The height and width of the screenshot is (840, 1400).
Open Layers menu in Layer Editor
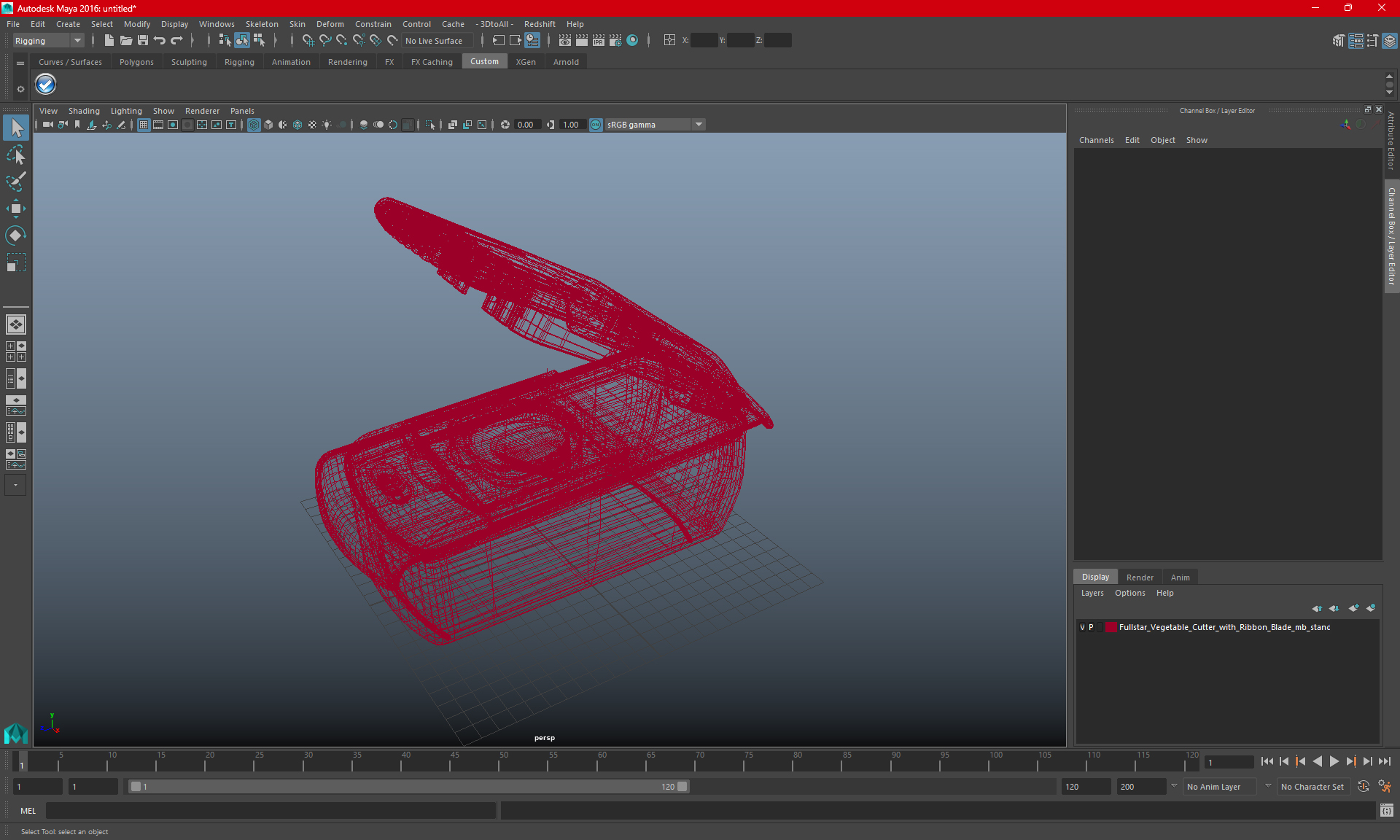[1092, 593]
